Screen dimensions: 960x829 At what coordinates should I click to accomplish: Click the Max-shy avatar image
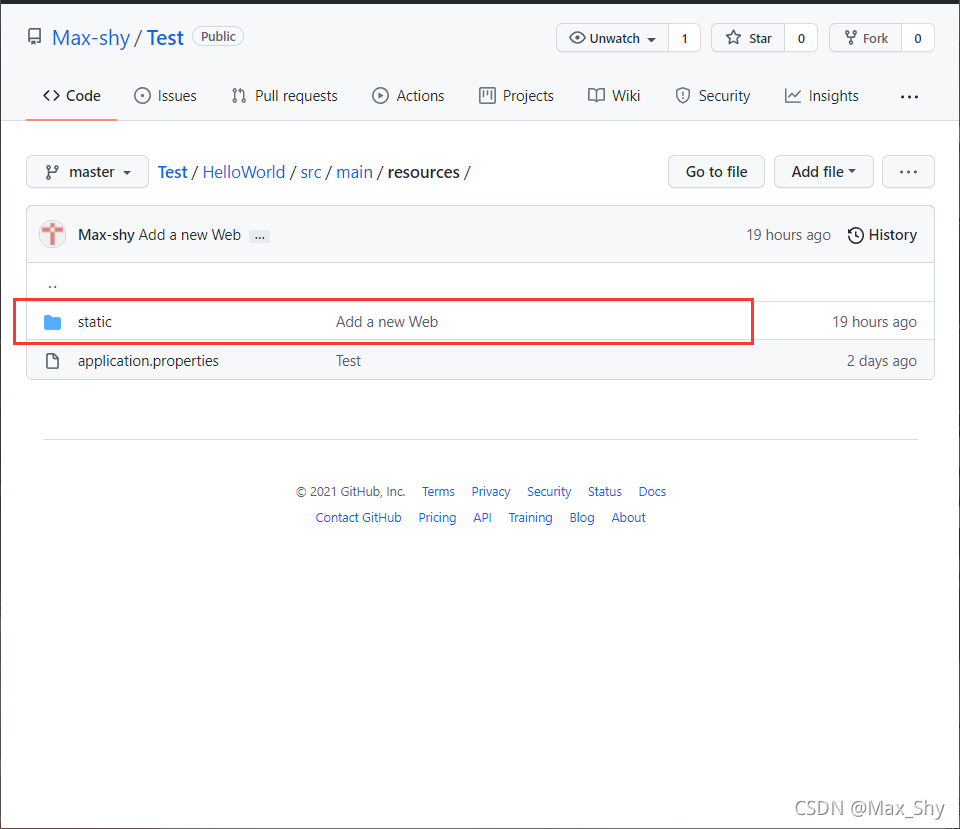(x=53, y=234)
